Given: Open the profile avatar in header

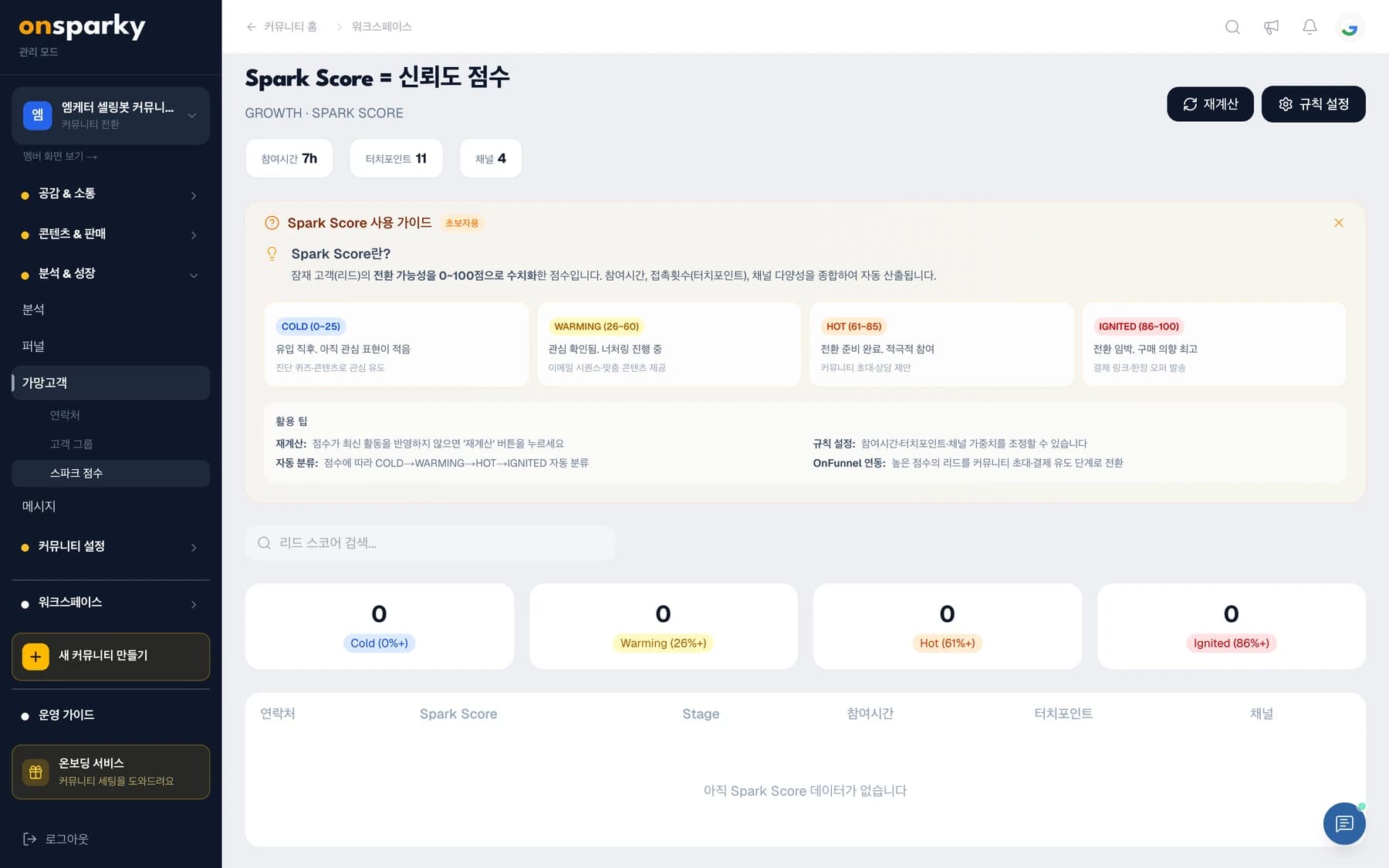Looking at the screenshot, I should tap(1349, 27).
